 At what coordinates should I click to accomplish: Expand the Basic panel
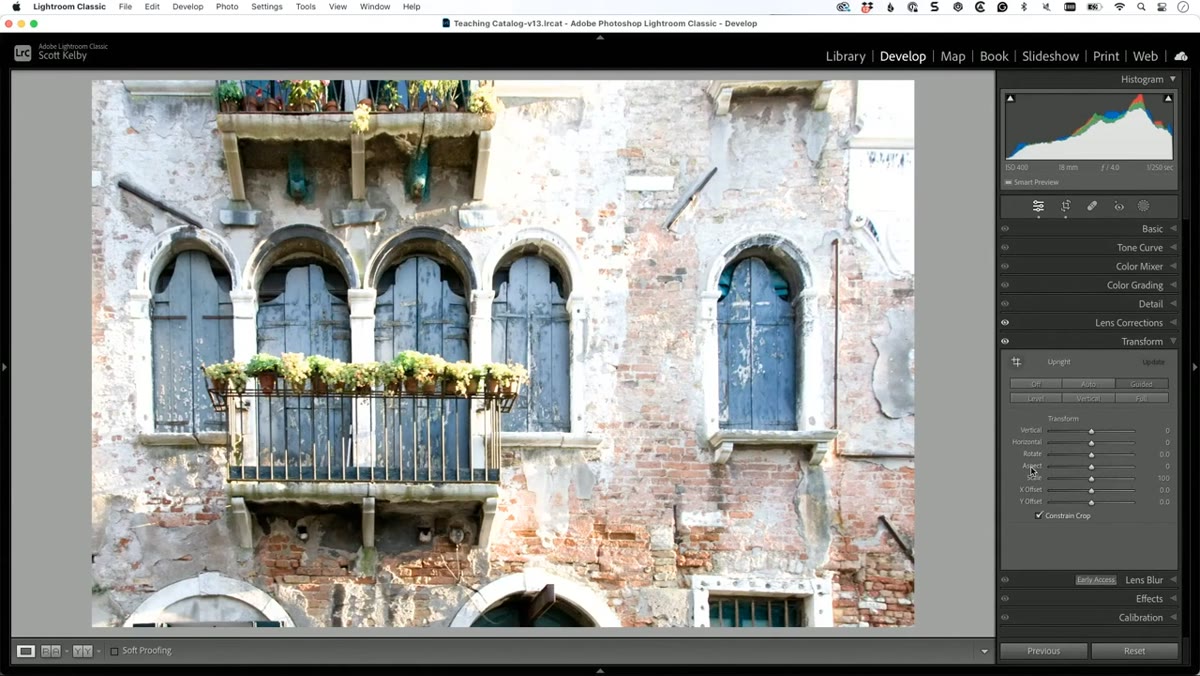pos(1173,229)
